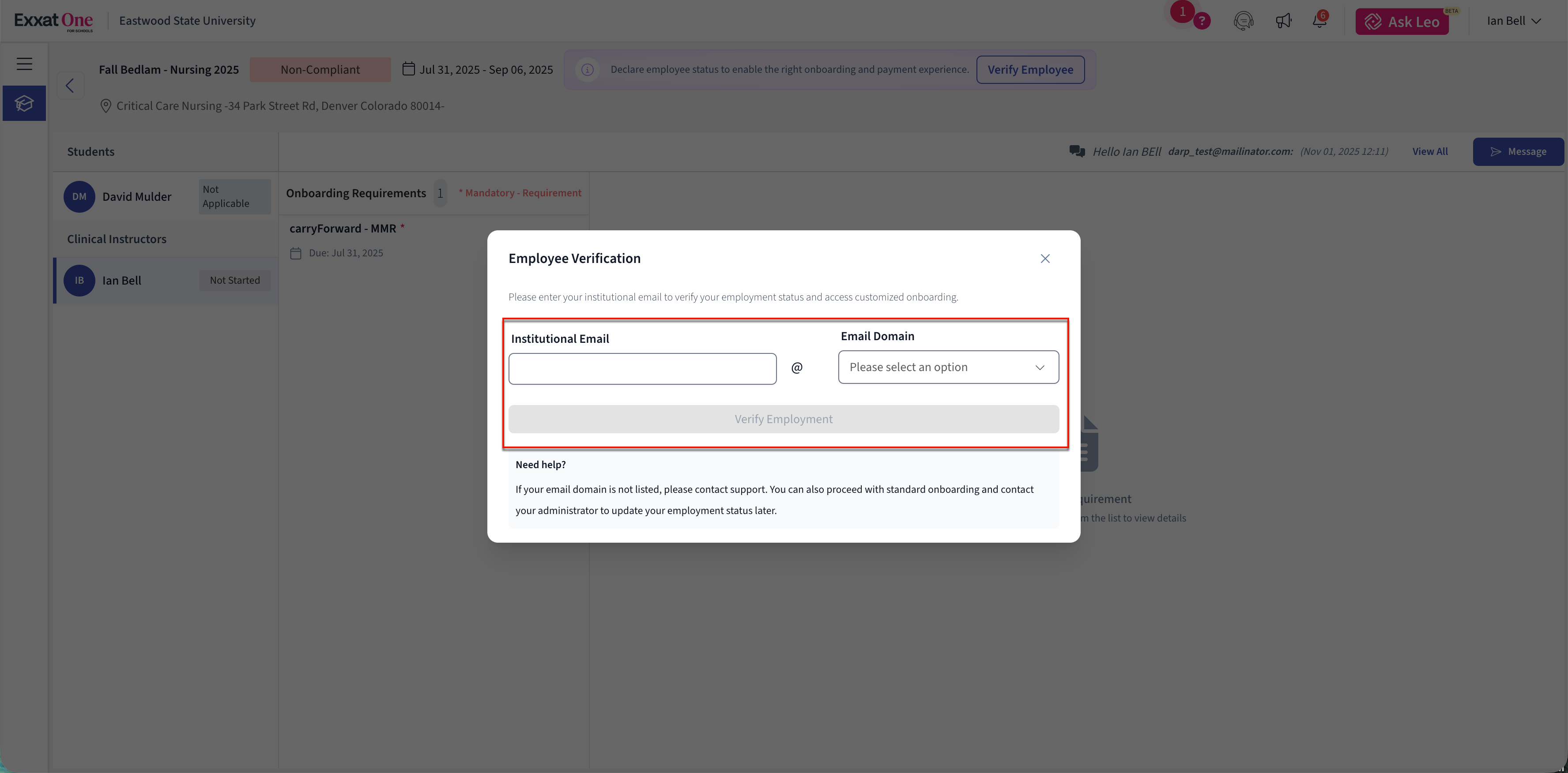Screen dimensions: 1568x773
Task: Expand the Email Domain dropdown
Action: (x=948, y=368)
